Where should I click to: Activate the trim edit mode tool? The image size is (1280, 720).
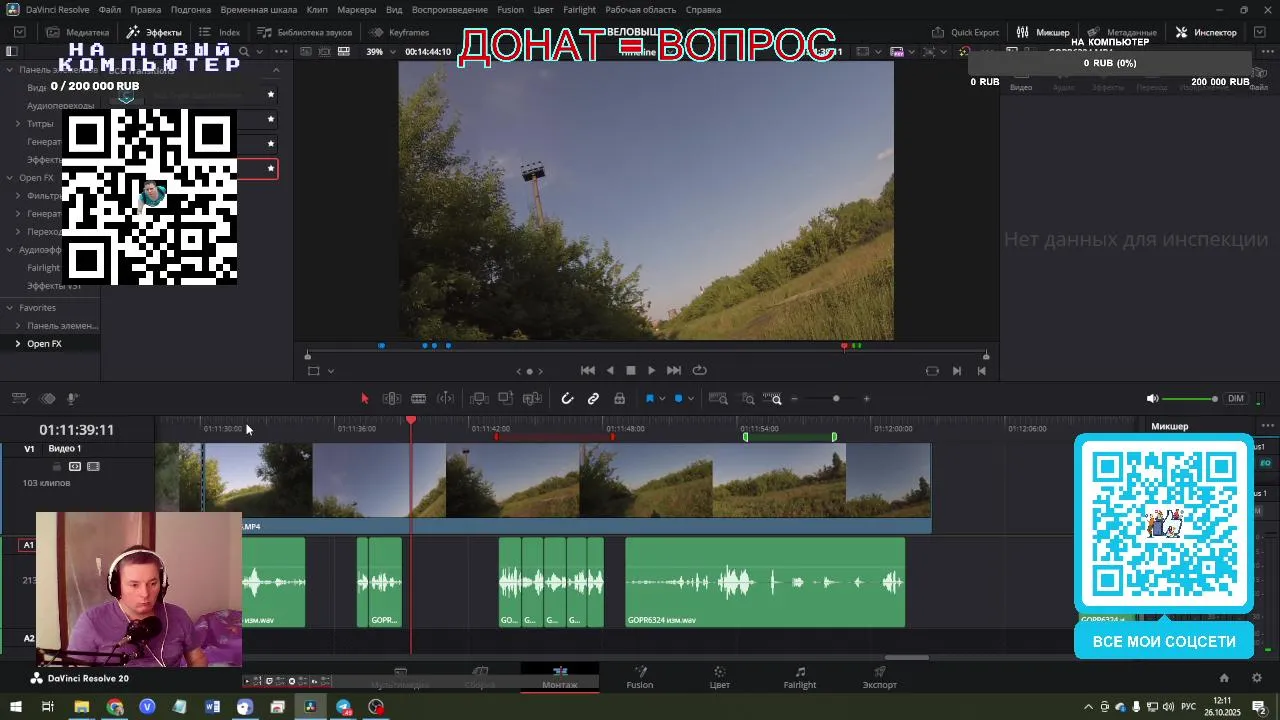pos(392,399)
